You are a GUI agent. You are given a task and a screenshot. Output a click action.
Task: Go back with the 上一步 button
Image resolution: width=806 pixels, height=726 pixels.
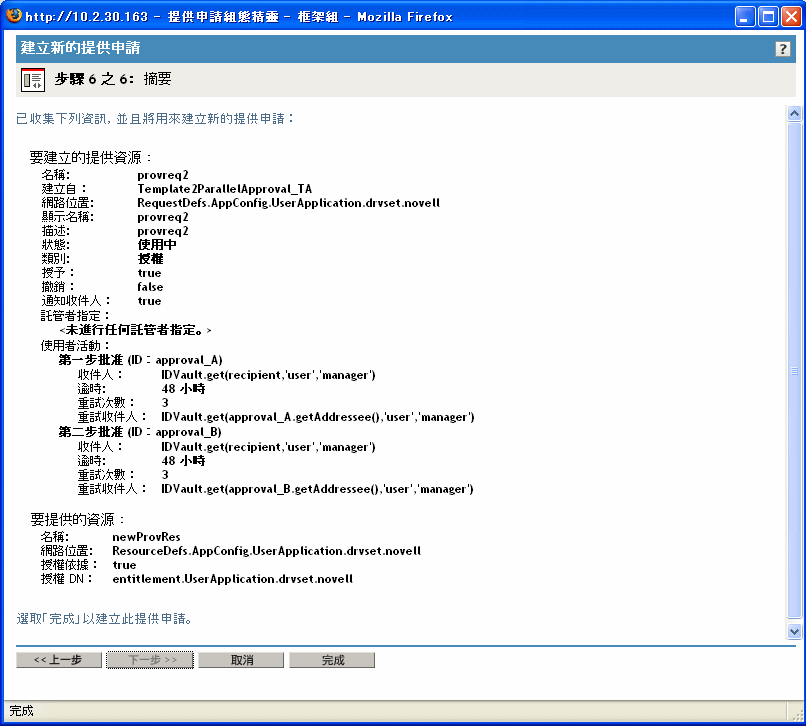[59, 660]
